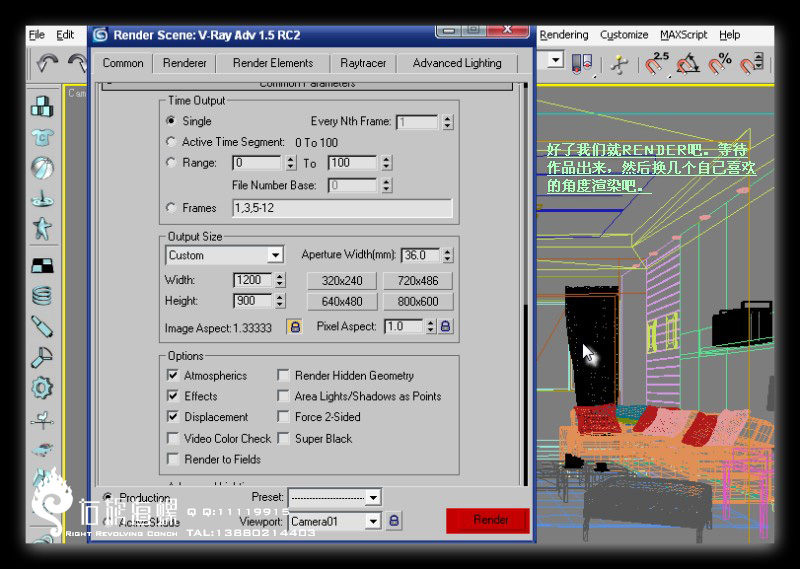Enable Render Hidden Geometry

[x=283, y=375]
